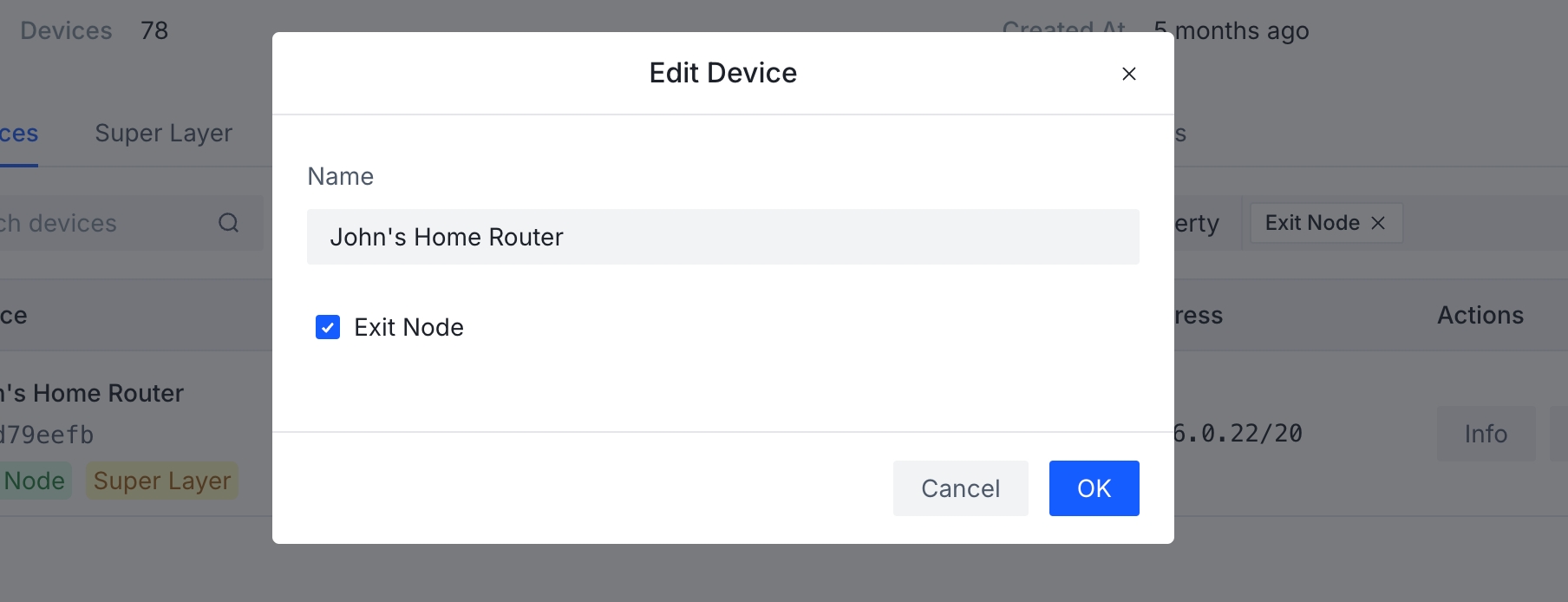Viewport: 1568px width, 602px height.
Task: Open Info for John's Home Router
Action: coord(1486,434)
